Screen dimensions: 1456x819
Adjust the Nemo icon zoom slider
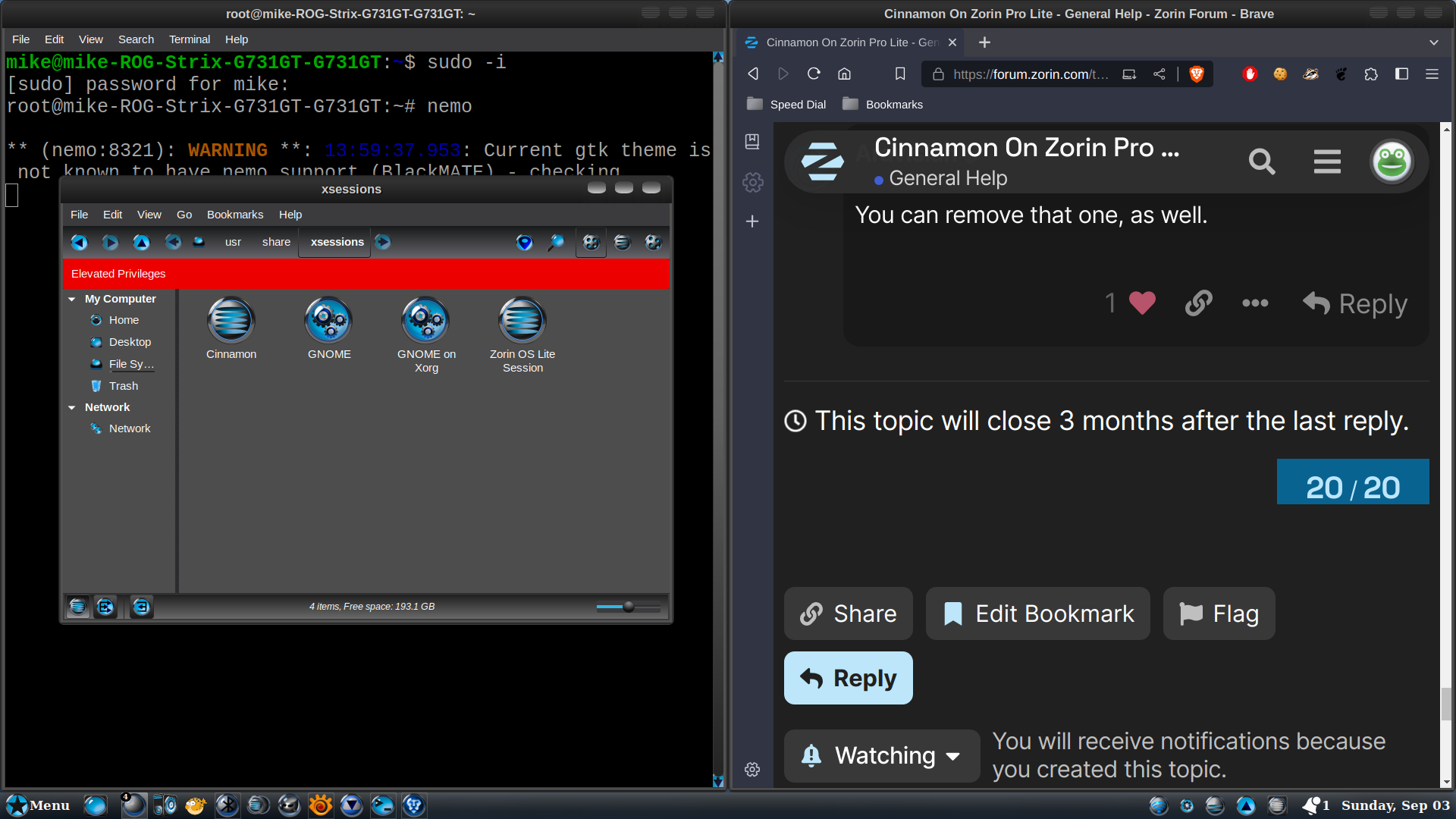click(x=628, y=607)
